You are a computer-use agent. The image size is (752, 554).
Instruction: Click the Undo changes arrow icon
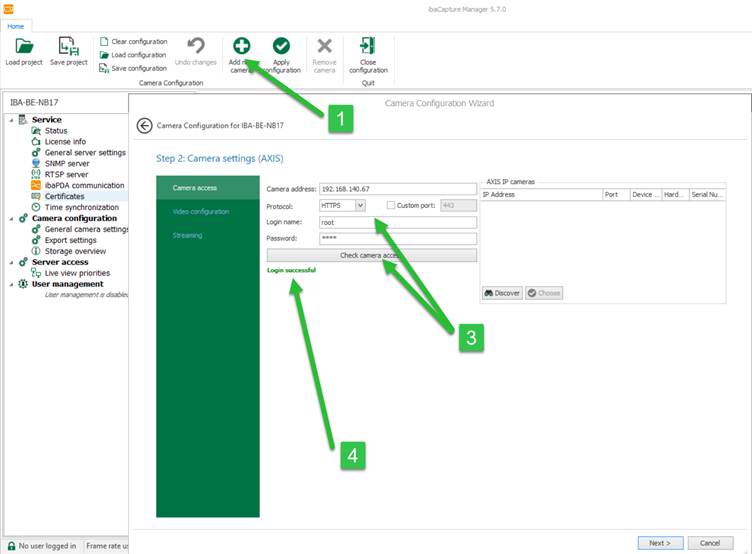point(196,46)
